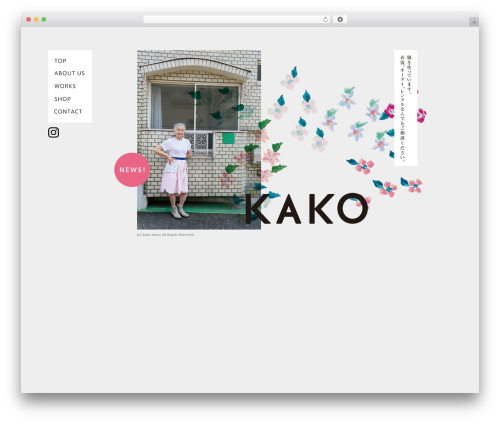Open the CONTACT page

pos(68,111)
